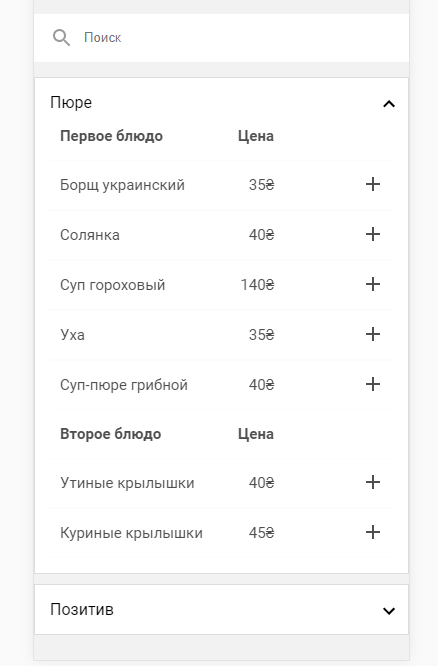Add Борщ украинский with plus icon
The image size is (438, 666).
[373, 184]
